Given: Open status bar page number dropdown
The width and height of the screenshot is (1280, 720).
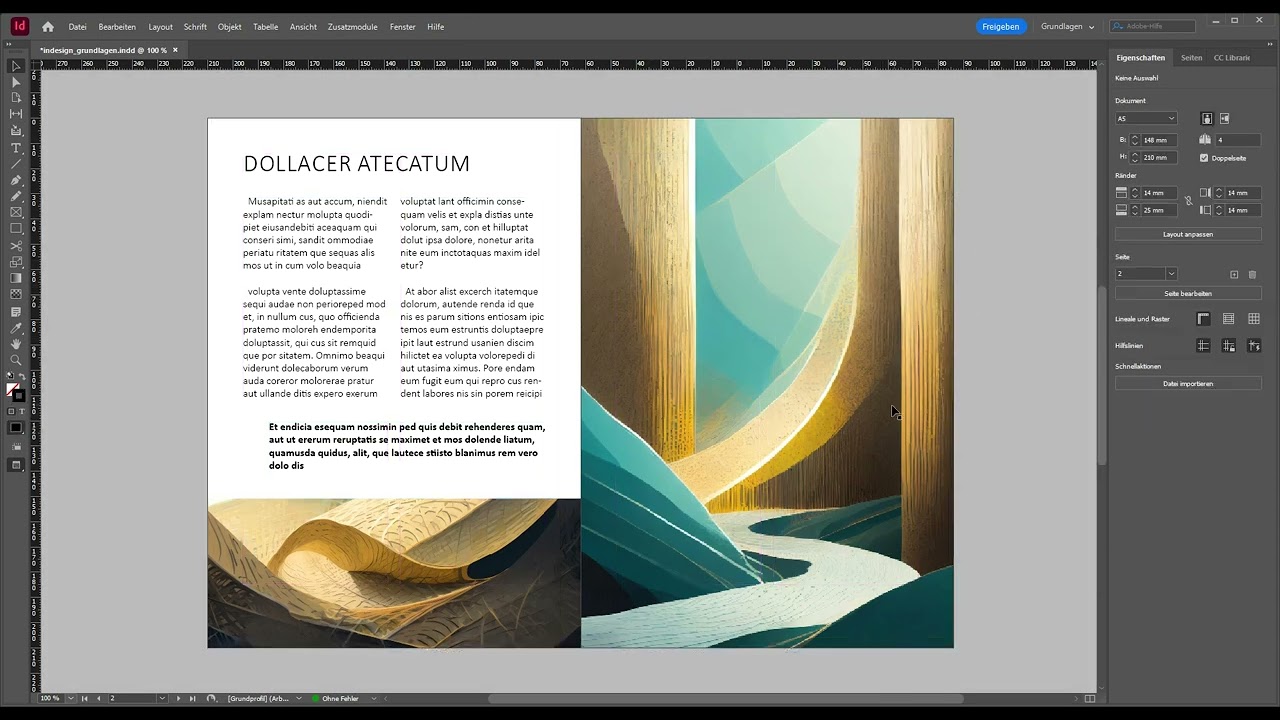Looking at the screenshot, I should pos(162,698).
